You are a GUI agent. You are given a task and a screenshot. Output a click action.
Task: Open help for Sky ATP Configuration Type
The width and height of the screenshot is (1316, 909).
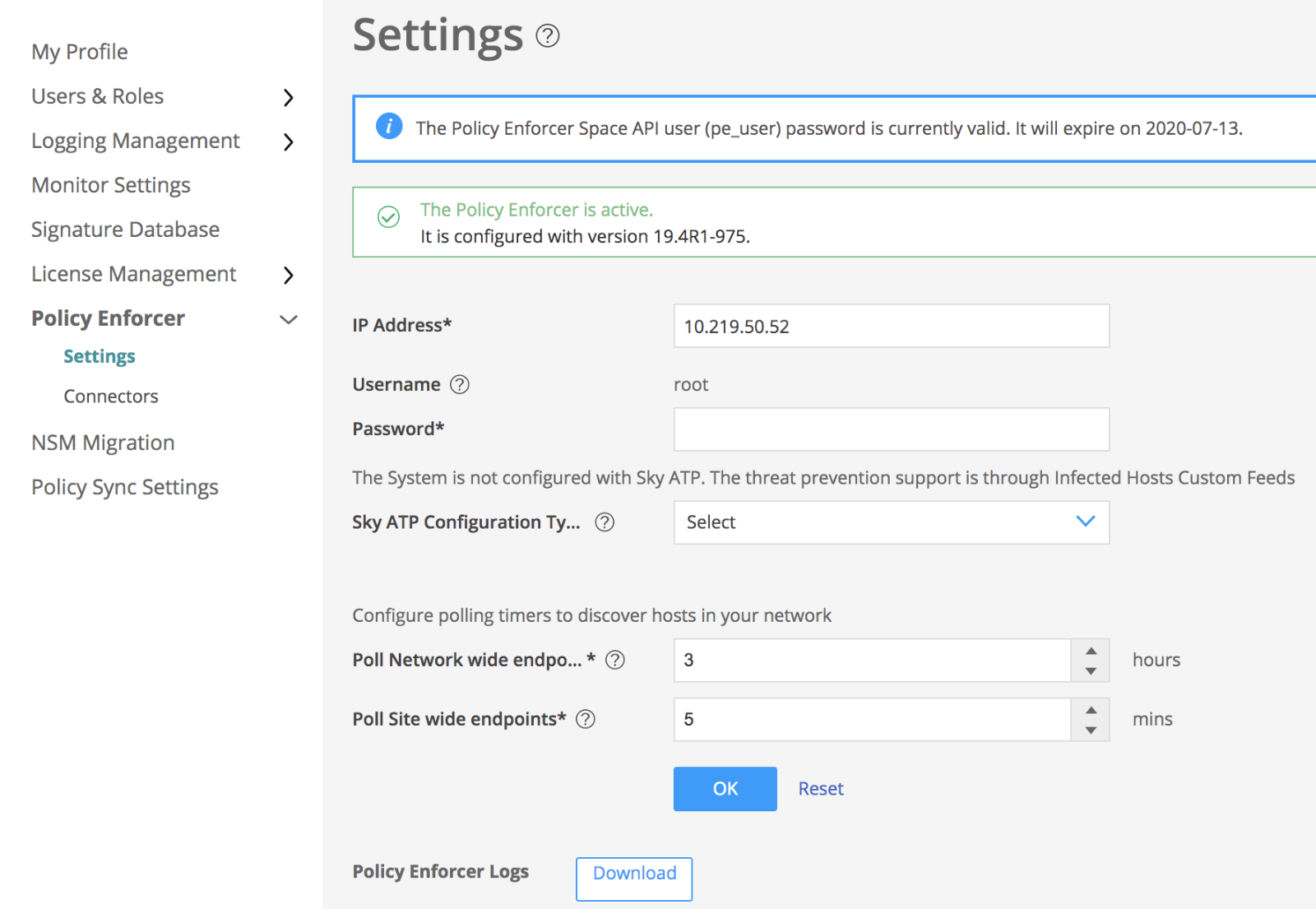605,522
